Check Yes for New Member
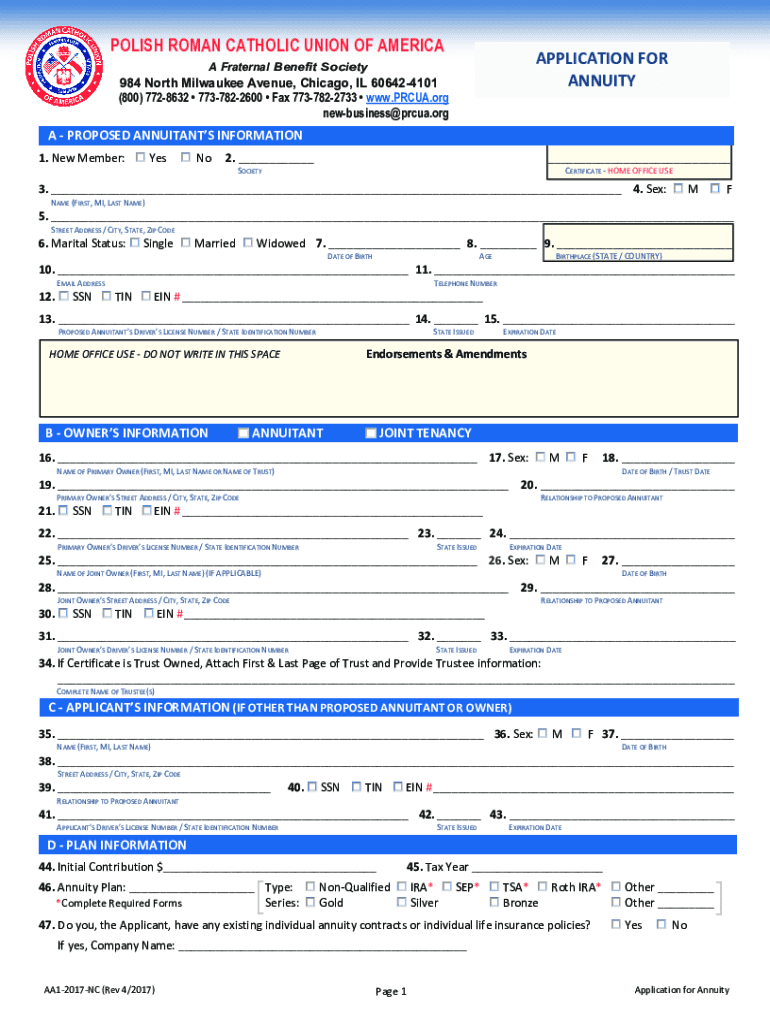 [x=140, y=158]
